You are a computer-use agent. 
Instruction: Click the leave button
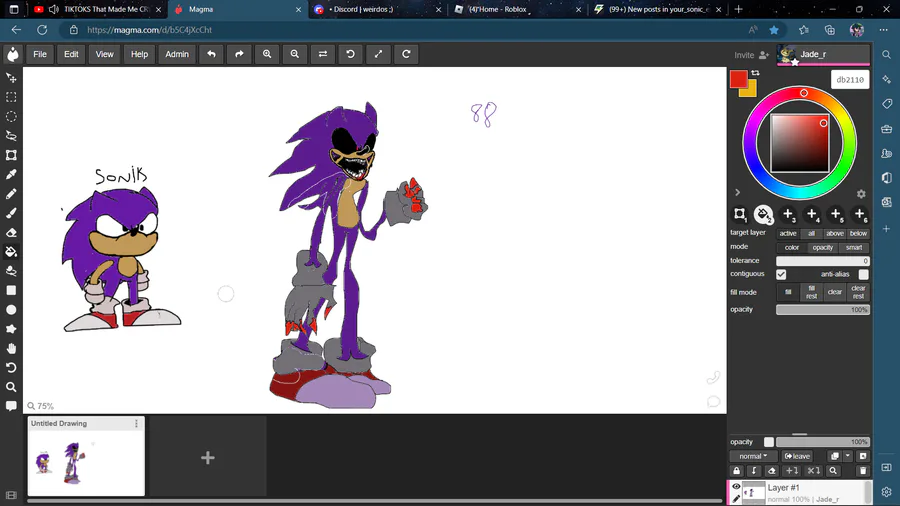[x=797, y=456]
